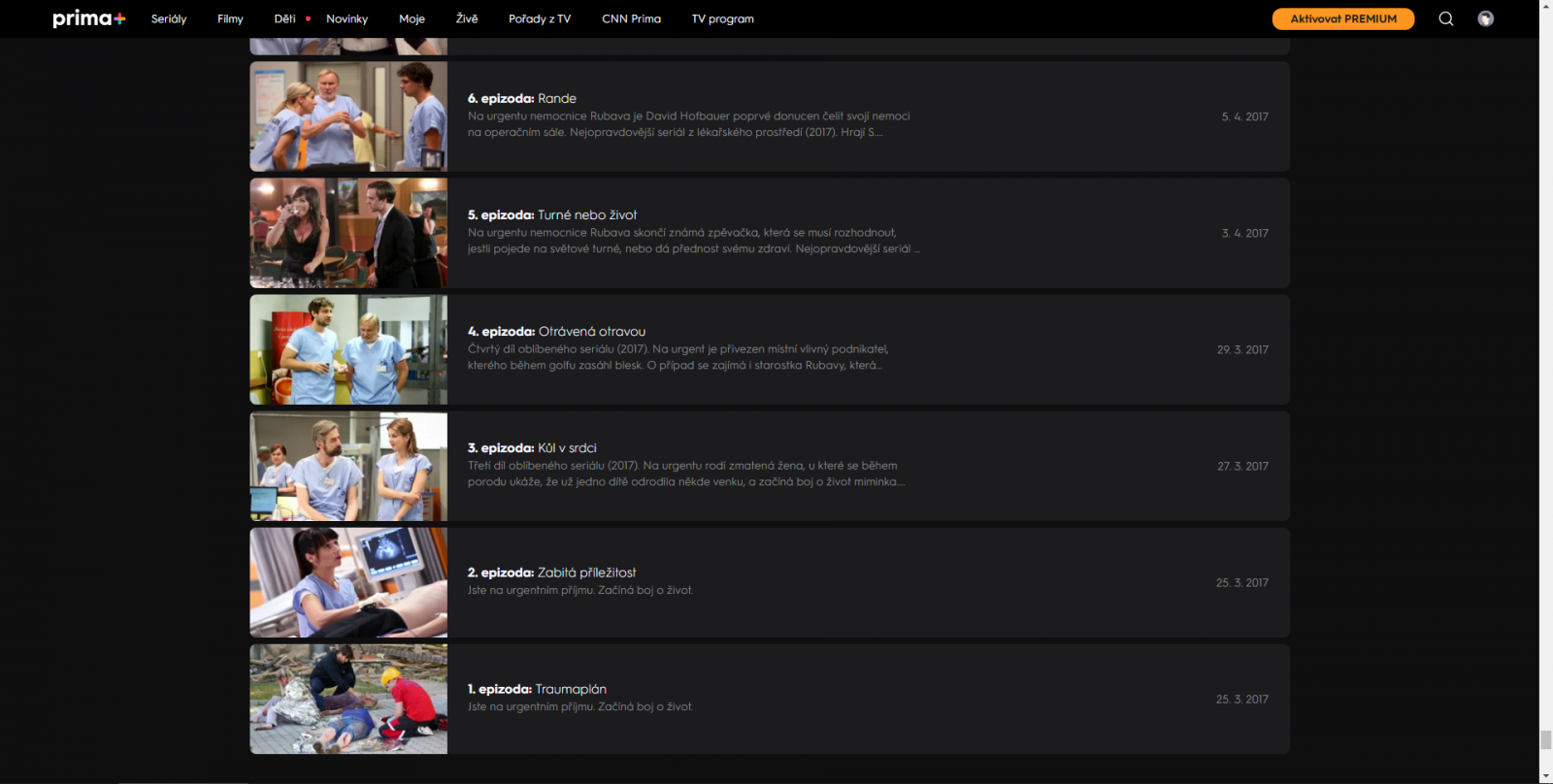
Task: Click the page vertical scrollbar thumb
Action: (x=1545, y=739)
